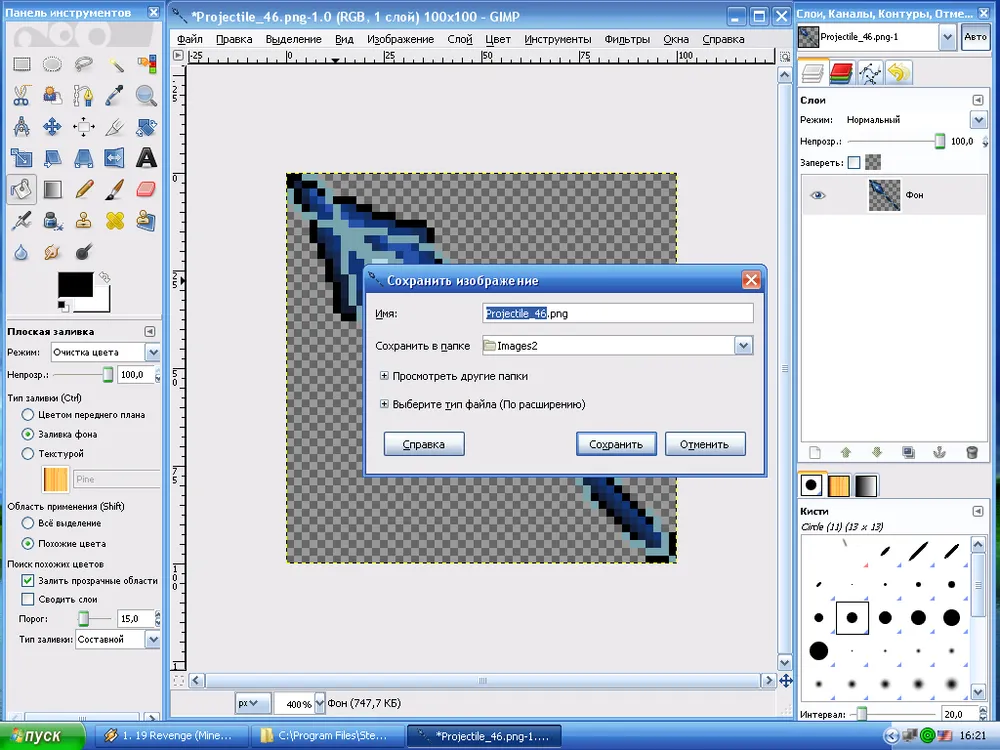Uncheck Залить прозрачные области checkbox
Screen dimensions: 1000x750
pos(28,581)
